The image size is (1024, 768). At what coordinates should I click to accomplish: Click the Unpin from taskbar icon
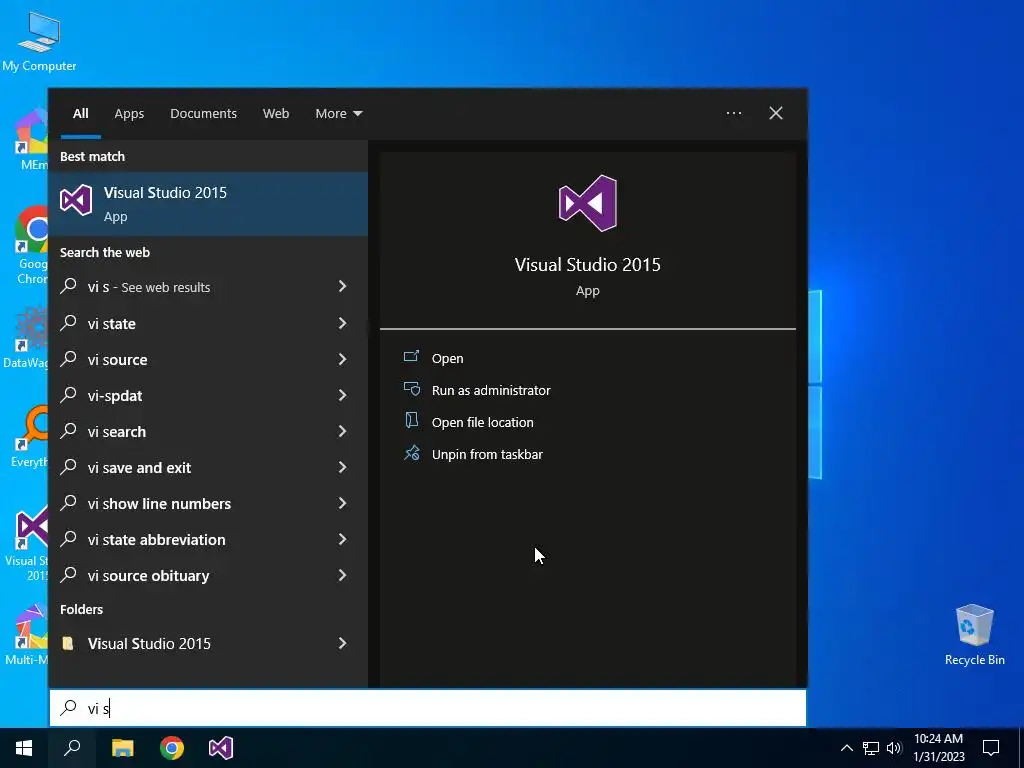pyautogui.click(x=411, y=453)
